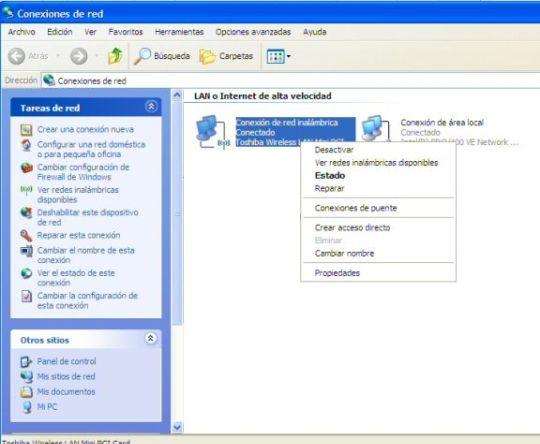Click the Dirección address bar field

[x=290, y=81]
